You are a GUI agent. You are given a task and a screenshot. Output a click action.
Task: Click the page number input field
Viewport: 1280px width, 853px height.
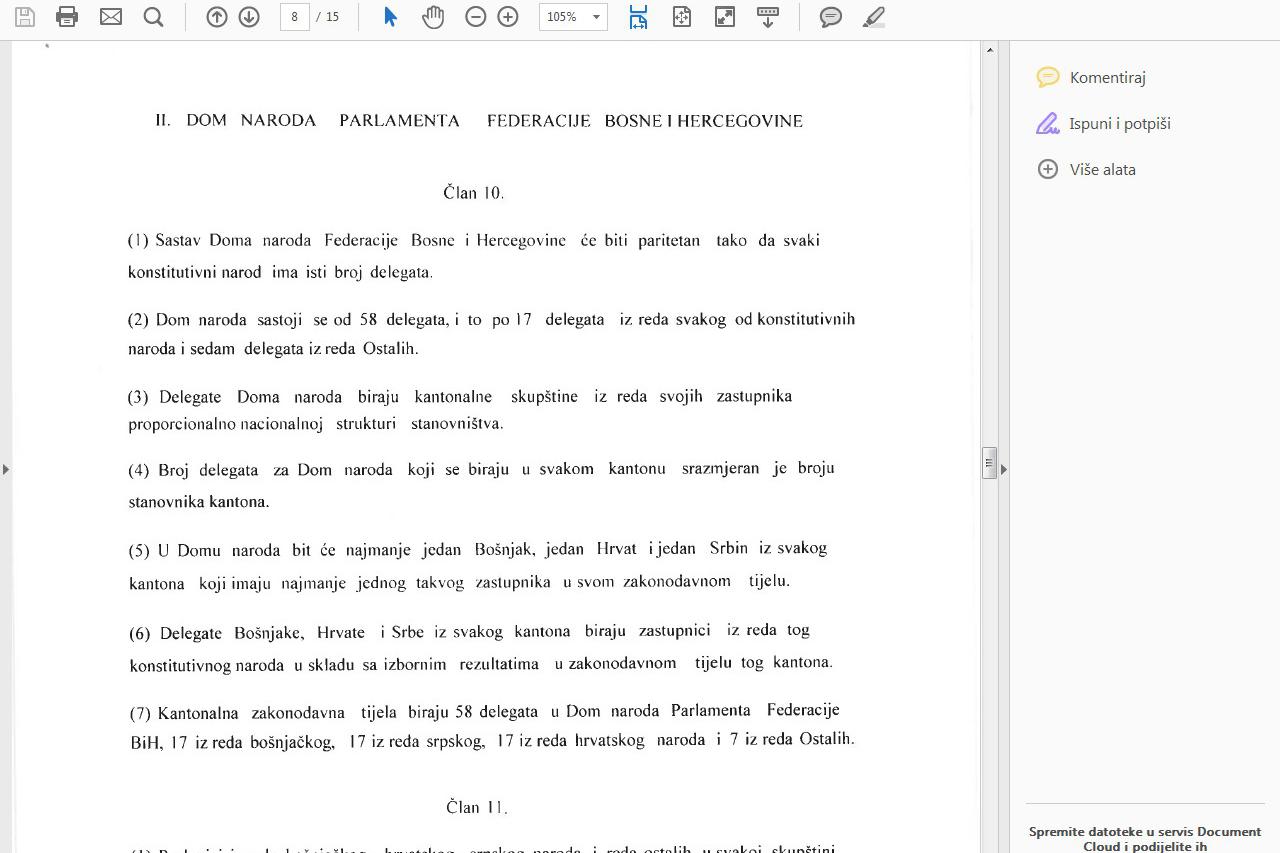[294, 17]
